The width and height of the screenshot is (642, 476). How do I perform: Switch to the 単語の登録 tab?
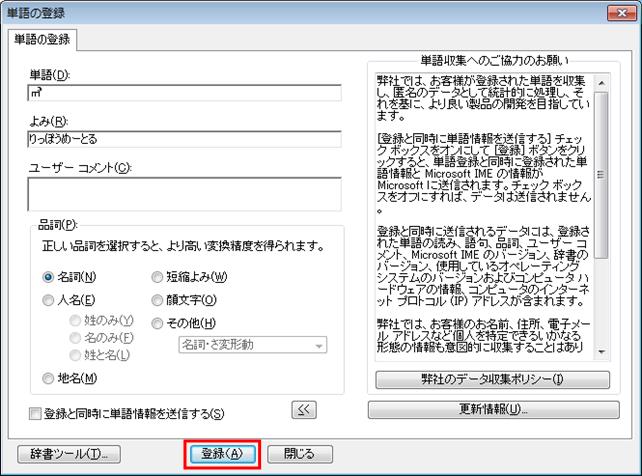pos(42,40)
